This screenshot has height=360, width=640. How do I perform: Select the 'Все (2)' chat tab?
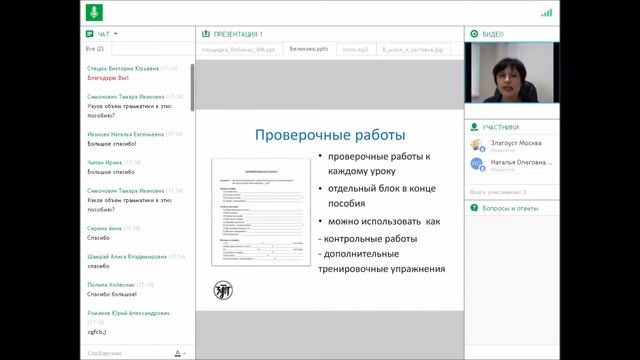pos(95,49)
